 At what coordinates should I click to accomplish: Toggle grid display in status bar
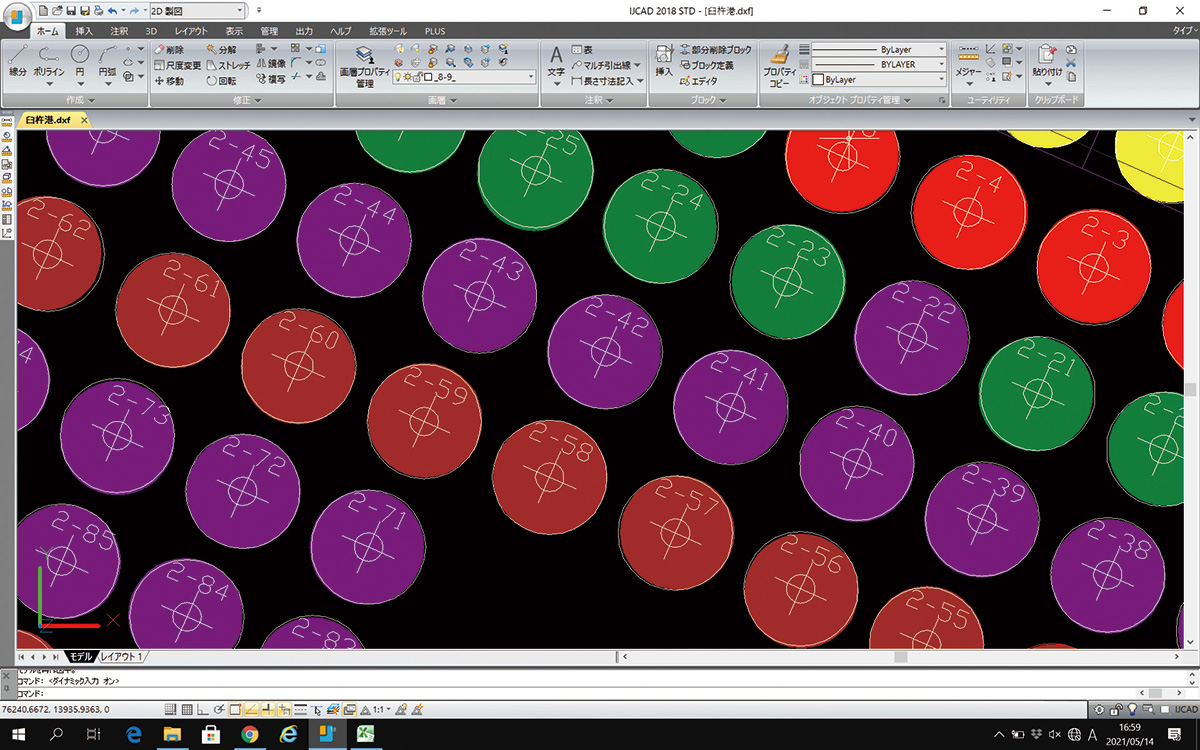(186, 710)
